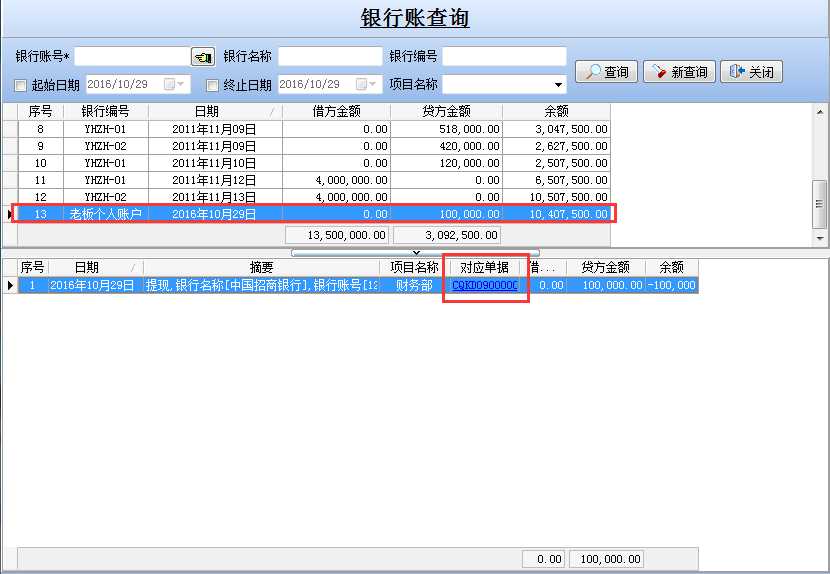The width and height of the screenshot is (830, 574).
Task: Click the 摘要 column header in lower table
Action: pos(261,268)
